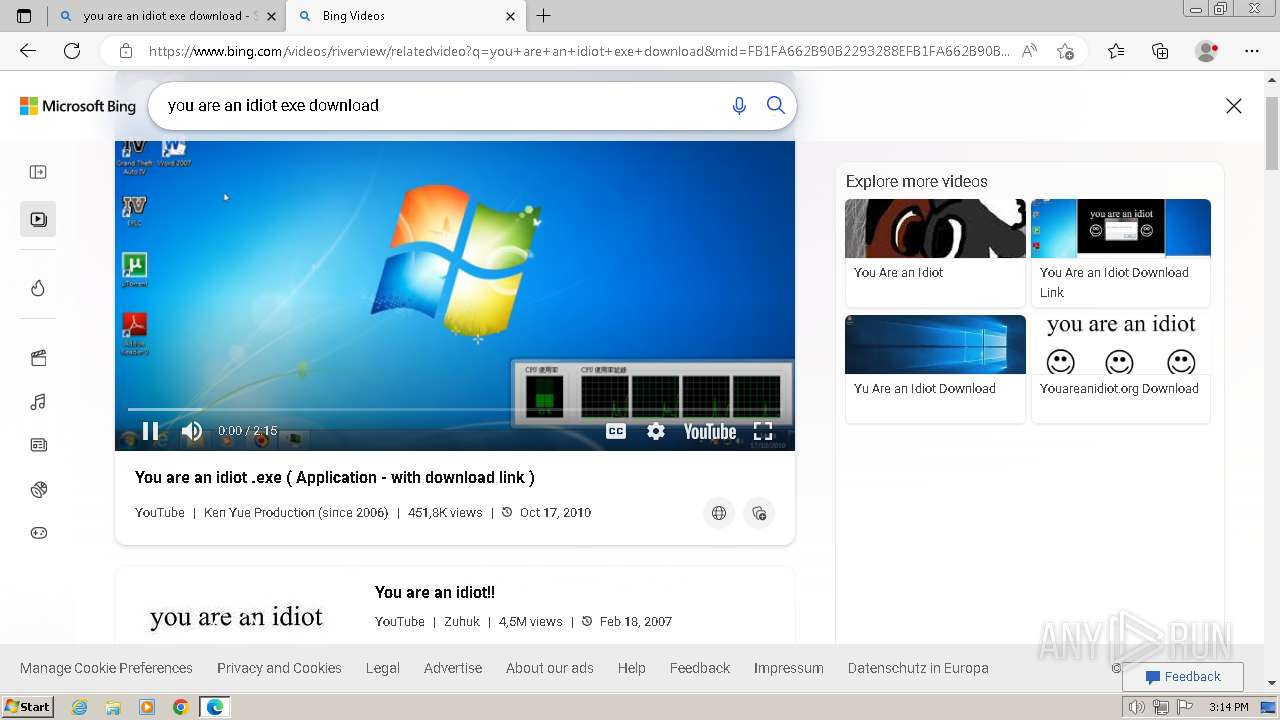
Task: Open trending videos flame icon
Action: point(38,288)
